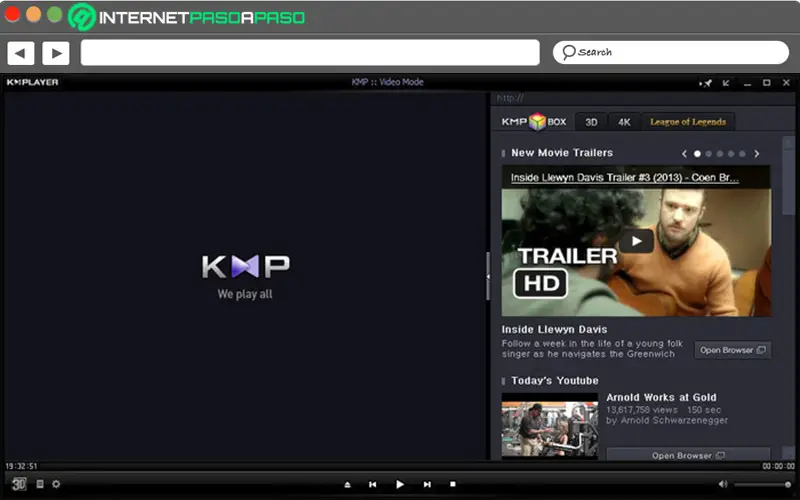This screenshot has width=800, height=500.
Task: Click the 19:32:51 clock display
Action: [21, 466]
